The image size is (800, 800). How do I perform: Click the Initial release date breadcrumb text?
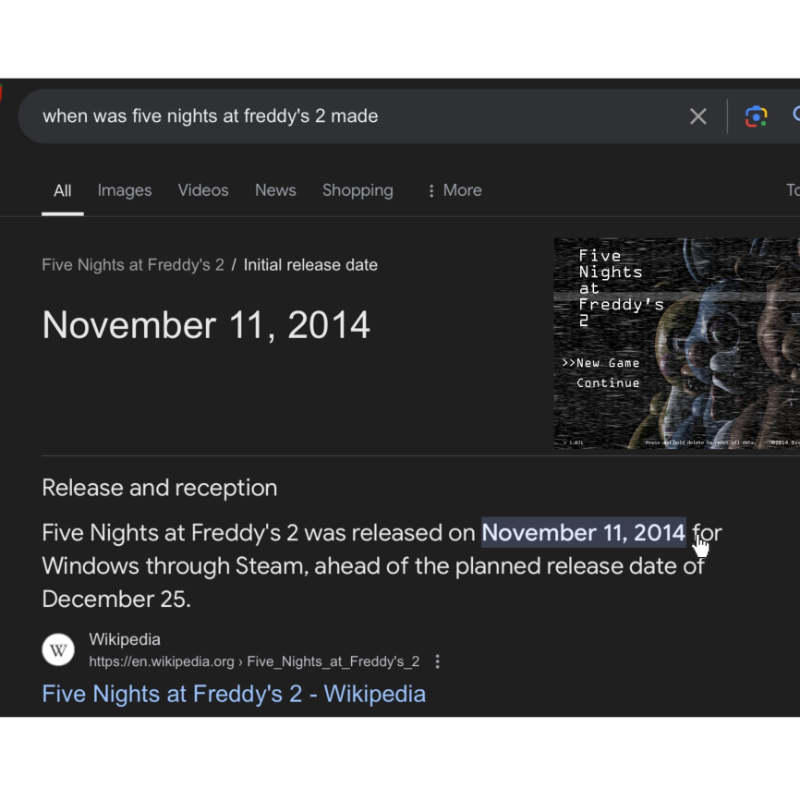[310, 265]
